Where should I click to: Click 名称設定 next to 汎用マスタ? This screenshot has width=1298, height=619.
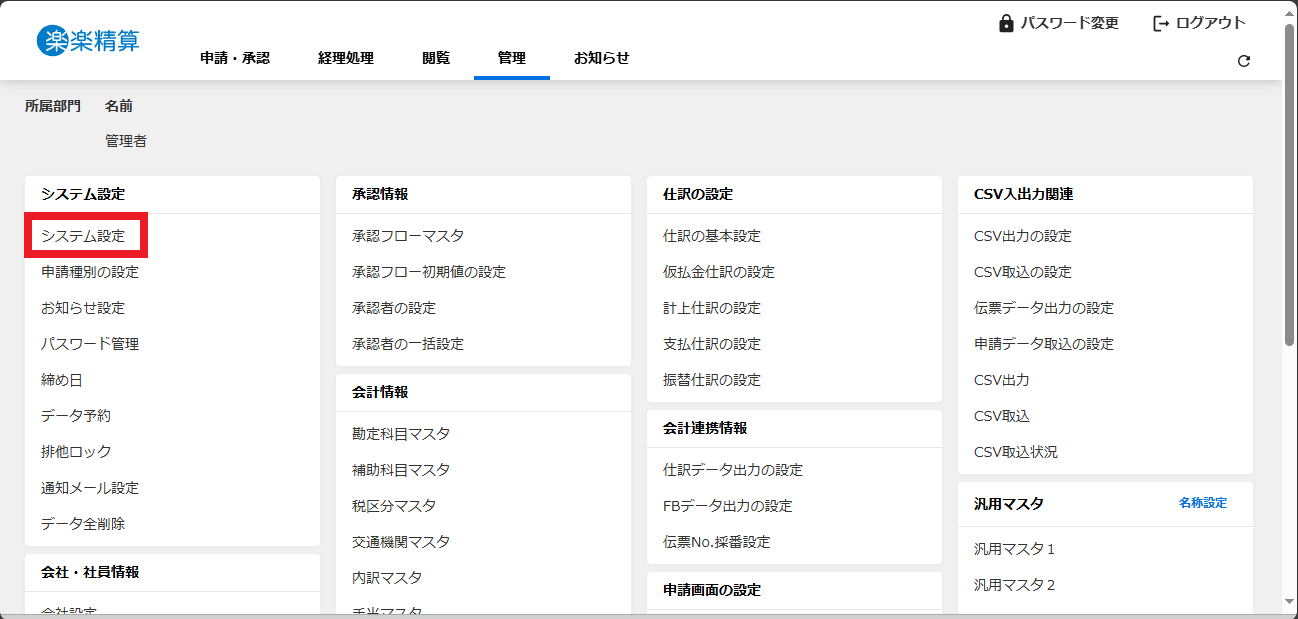tap(1202, 503)
